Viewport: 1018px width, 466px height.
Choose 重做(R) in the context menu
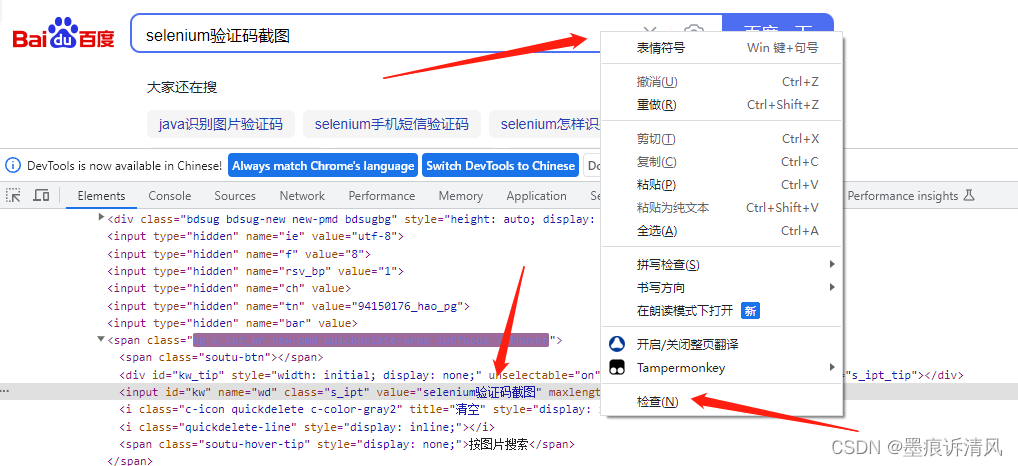coord(722,104)
